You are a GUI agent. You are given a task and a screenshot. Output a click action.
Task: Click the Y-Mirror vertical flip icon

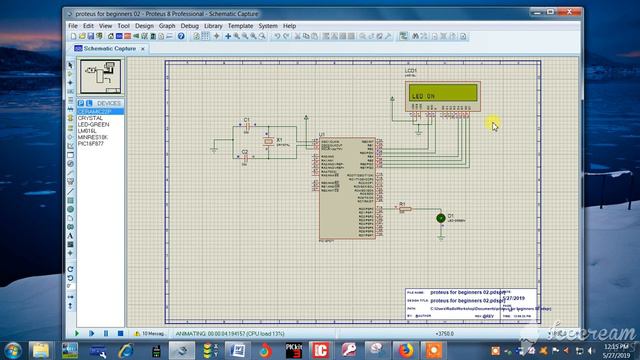point(70,306)
